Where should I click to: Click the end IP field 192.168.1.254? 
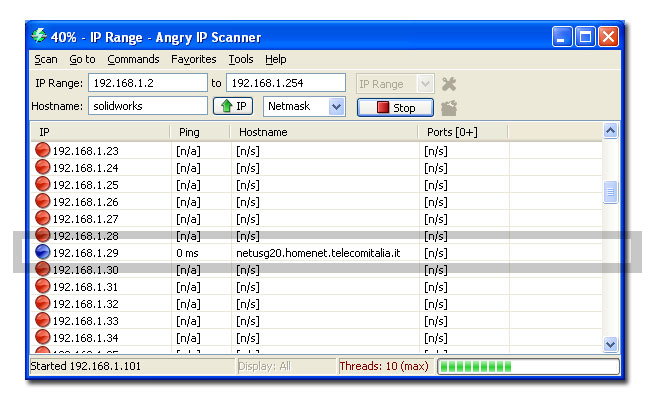click(286, 83)
